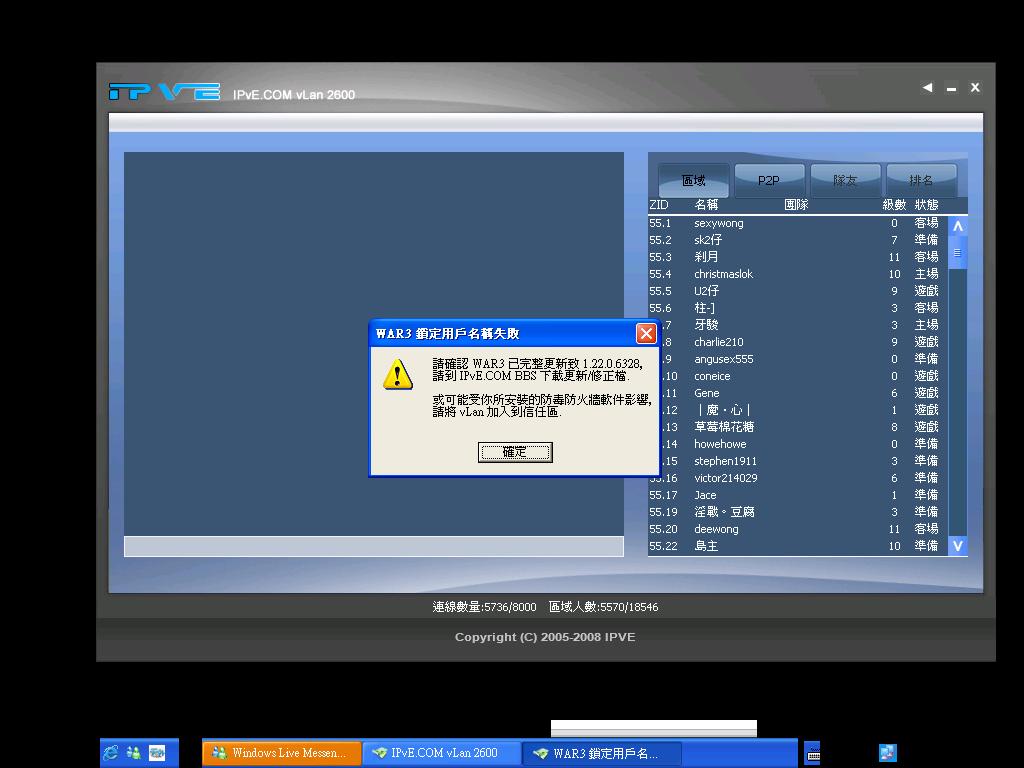The height and width of the screenshot is (768, 1024).
Task: Click the chat input field below chat area
Action: (374, 547)
